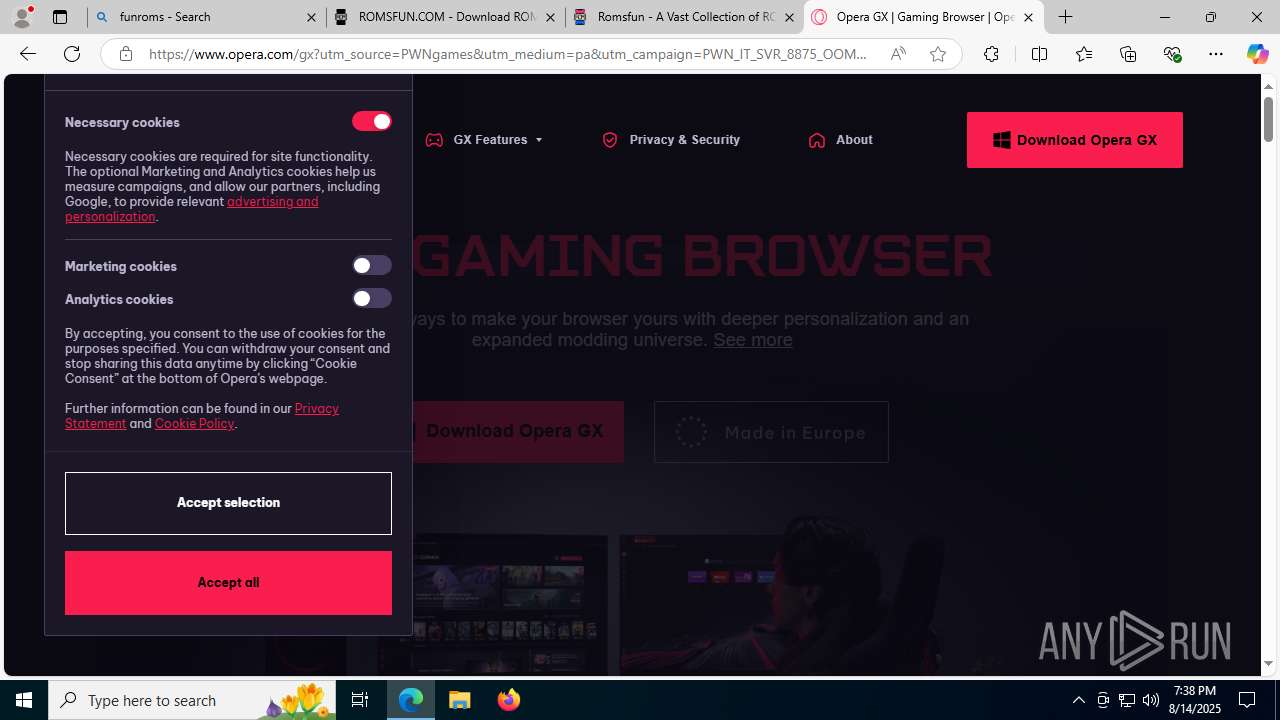Switch to the funroms - Search tab
1280x720 pixels.
[207, 17]
